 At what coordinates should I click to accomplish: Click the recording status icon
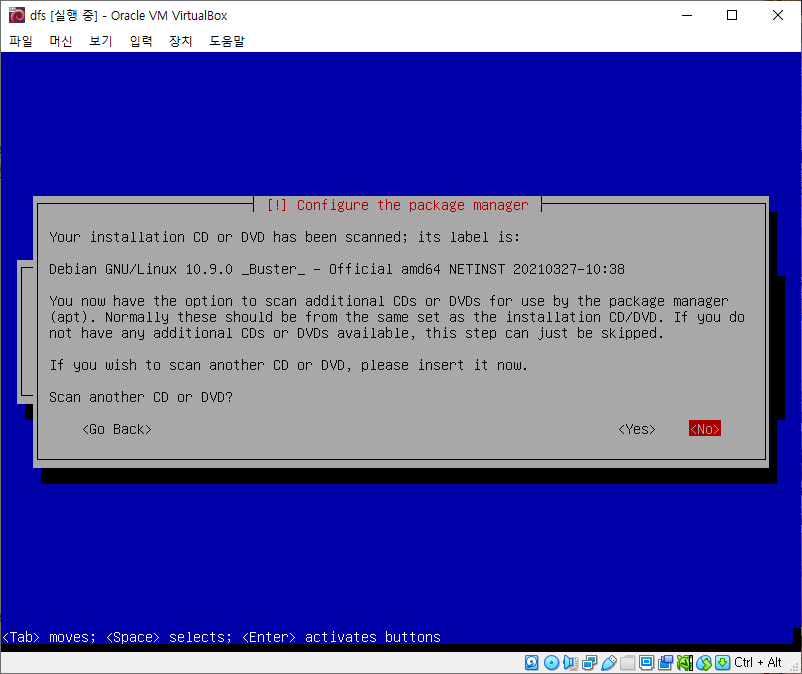point(665,663)
